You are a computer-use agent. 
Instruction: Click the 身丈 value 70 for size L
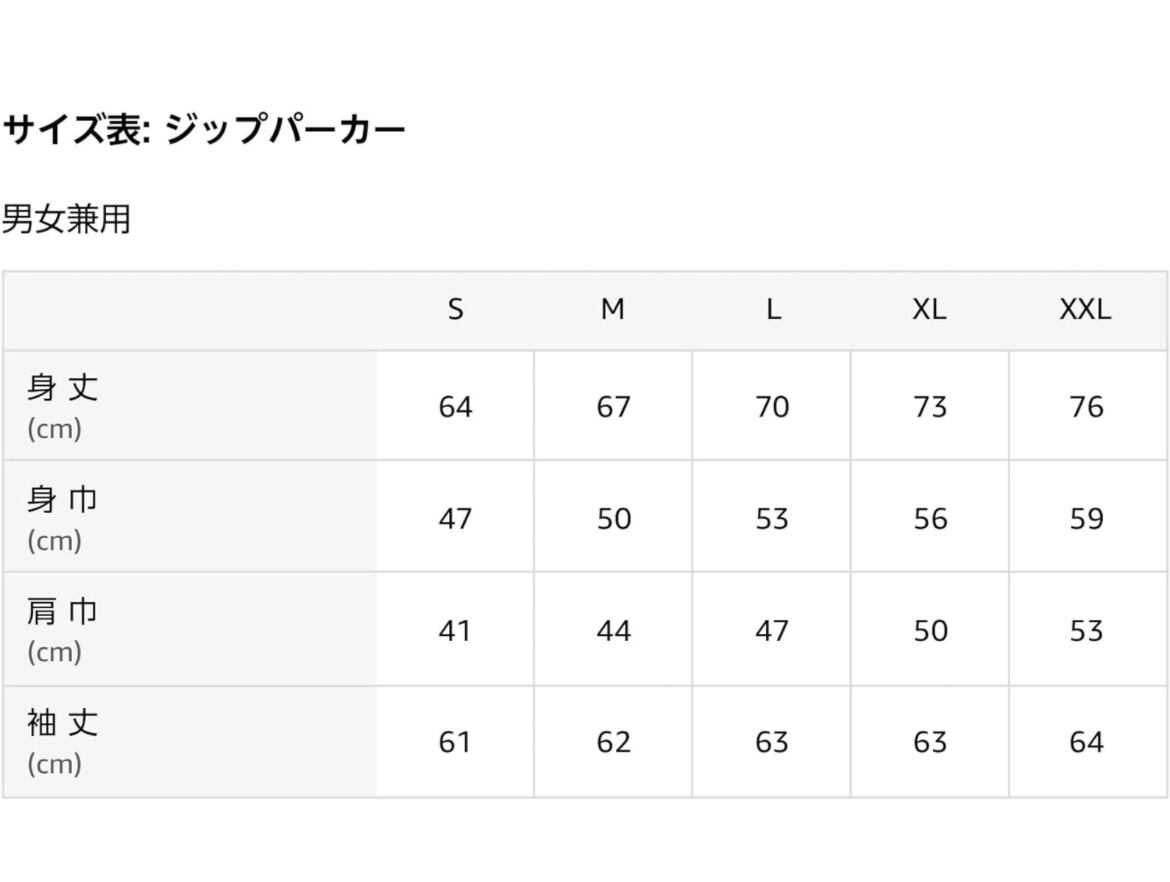pos(772,407)
